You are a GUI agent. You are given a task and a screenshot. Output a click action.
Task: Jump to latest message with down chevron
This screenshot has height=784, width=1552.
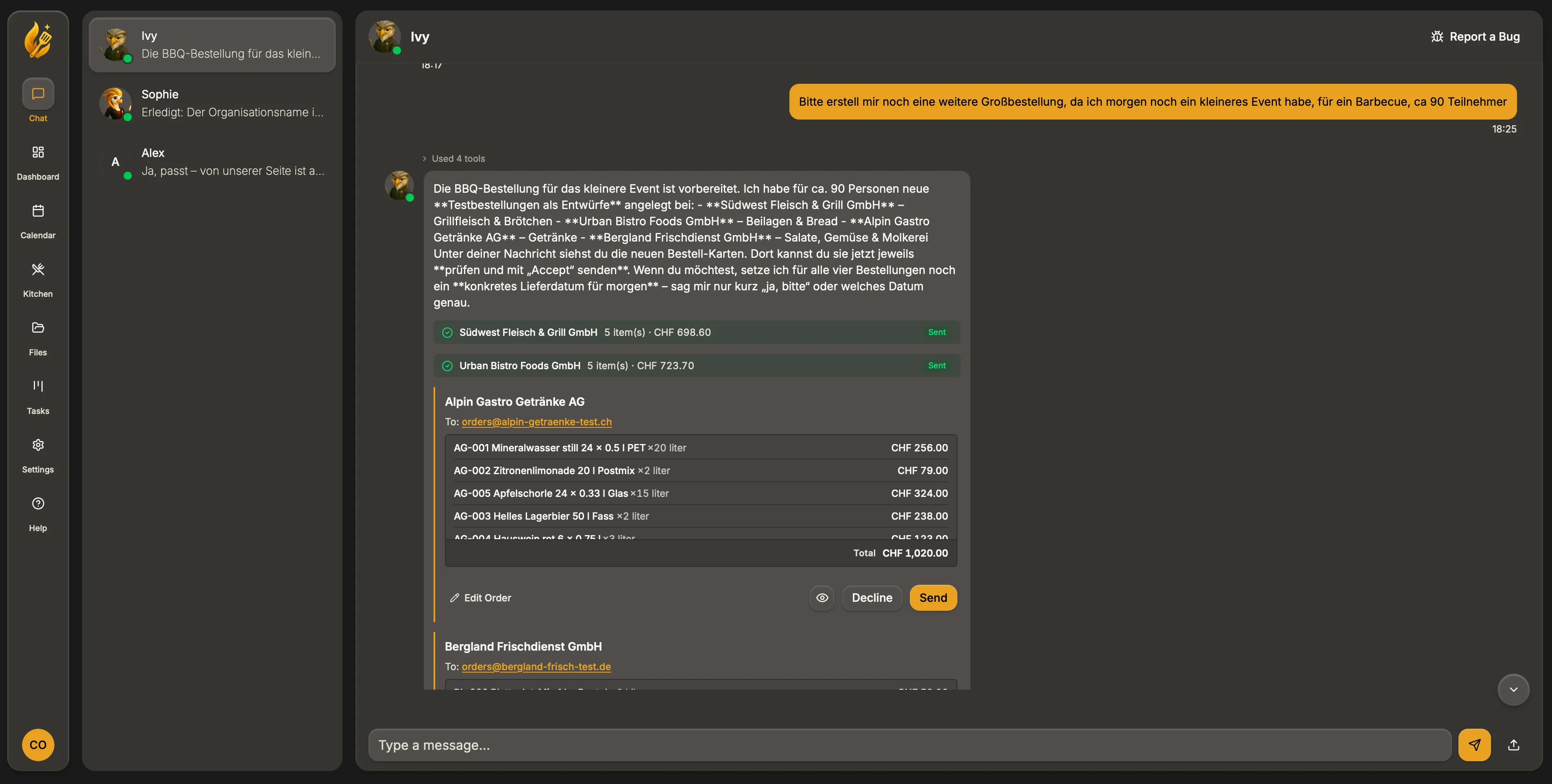(x=1513, y=690)
